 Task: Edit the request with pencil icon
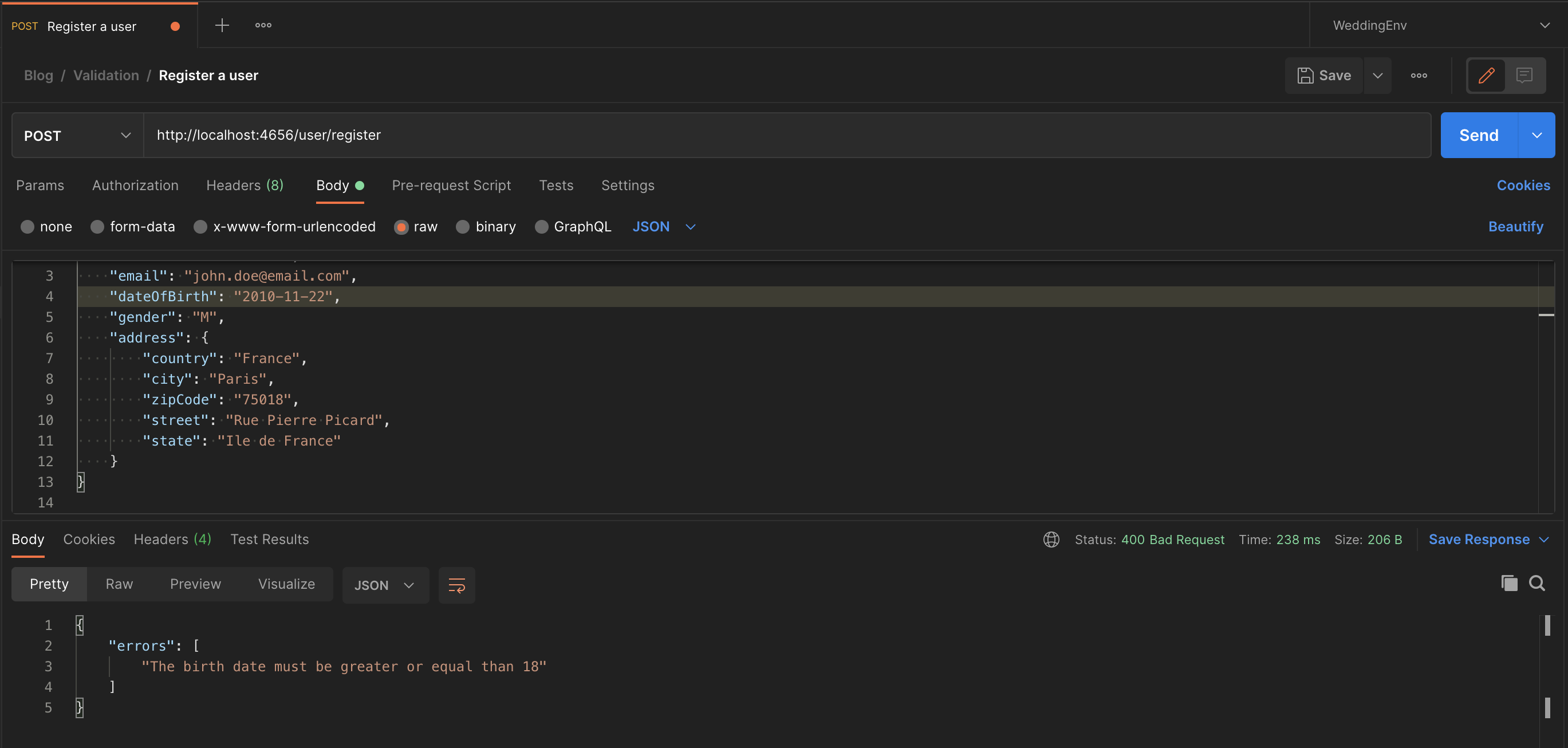(x=1486, y=75)
